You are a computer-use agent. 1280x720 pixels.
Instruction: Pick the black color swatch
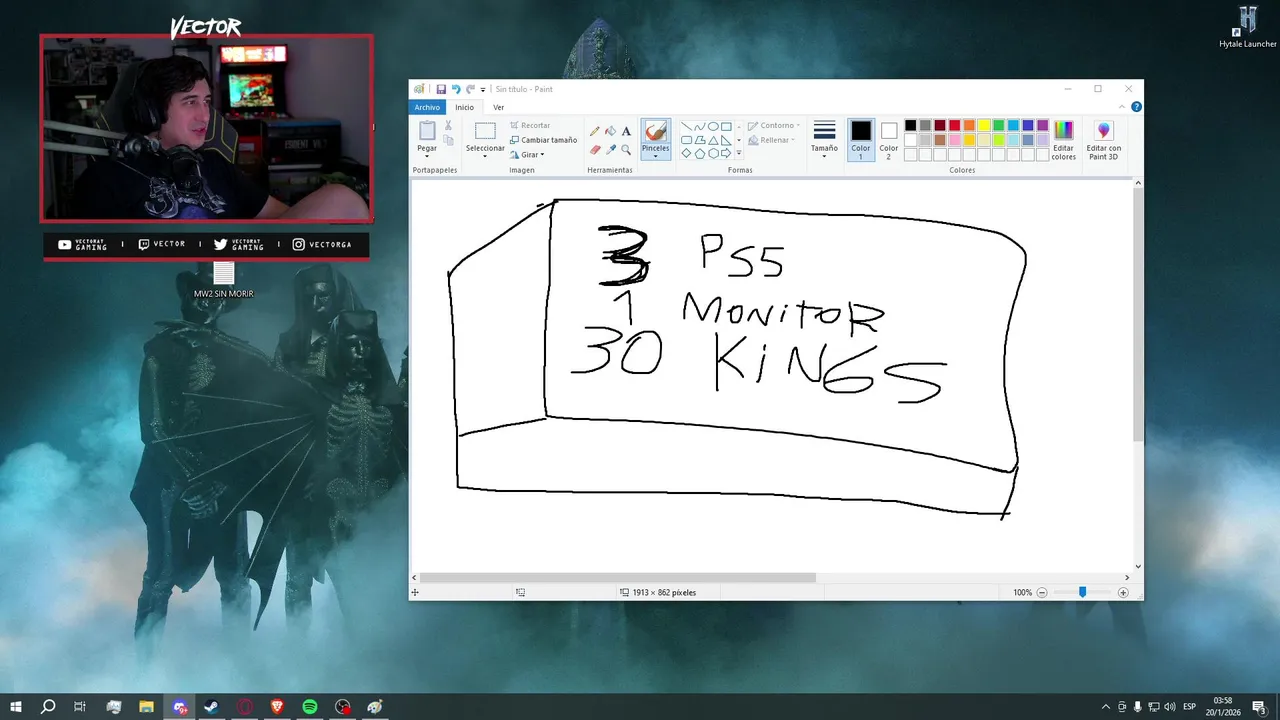[910, 125]
